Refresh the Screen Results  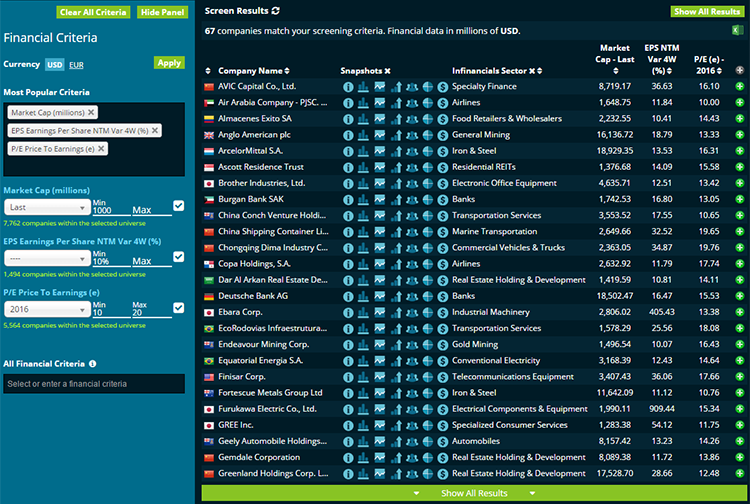point(276,11)
